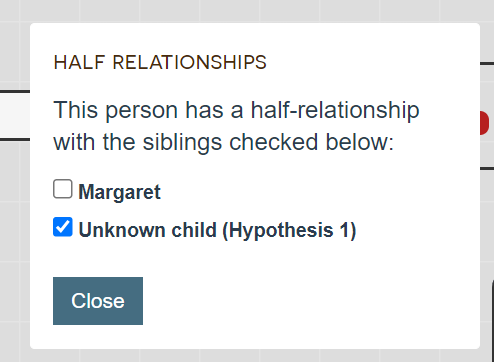The height and width of the screenshot is (362, 494).
Task: Close the Half Relationships dialog
Action: [x=98, y=301]
